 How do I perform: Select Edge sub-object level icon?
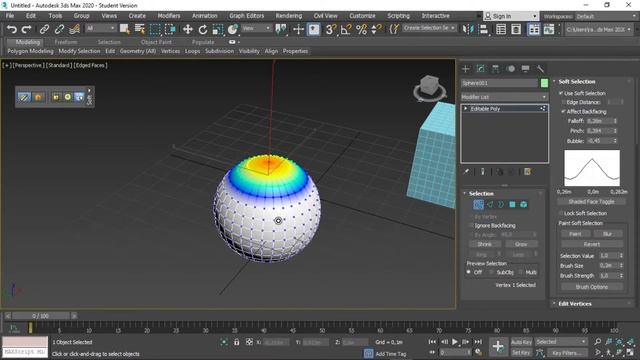point(490,204)
